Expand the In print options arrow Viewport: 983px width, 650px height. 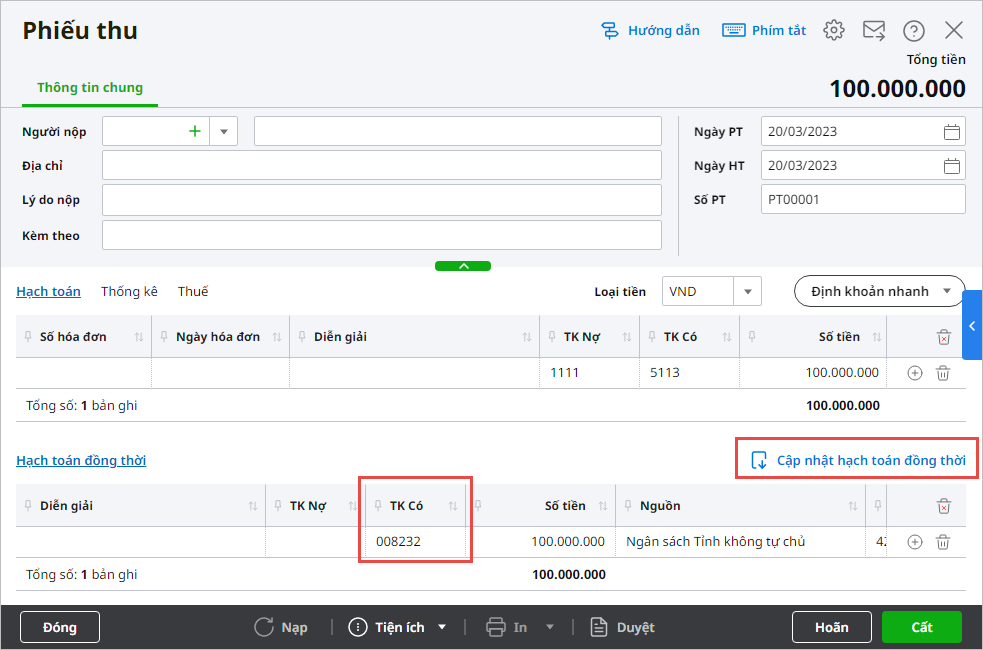(x=550, y=627)
